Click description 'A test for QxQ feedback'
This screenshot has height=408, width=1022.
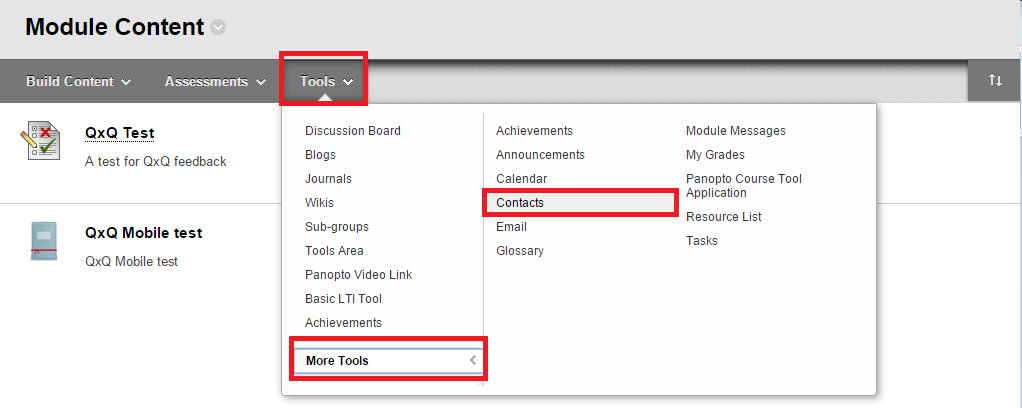coord(156,162)
